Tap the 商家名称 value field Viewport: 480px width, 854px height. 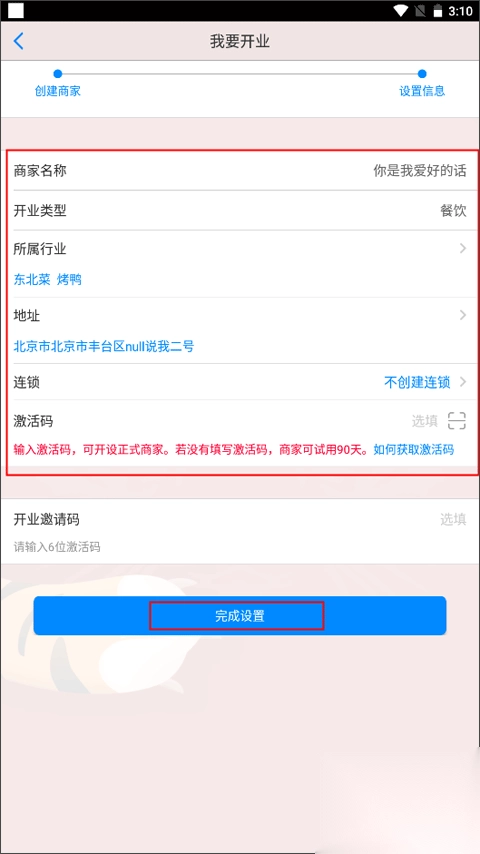[420, 170]
